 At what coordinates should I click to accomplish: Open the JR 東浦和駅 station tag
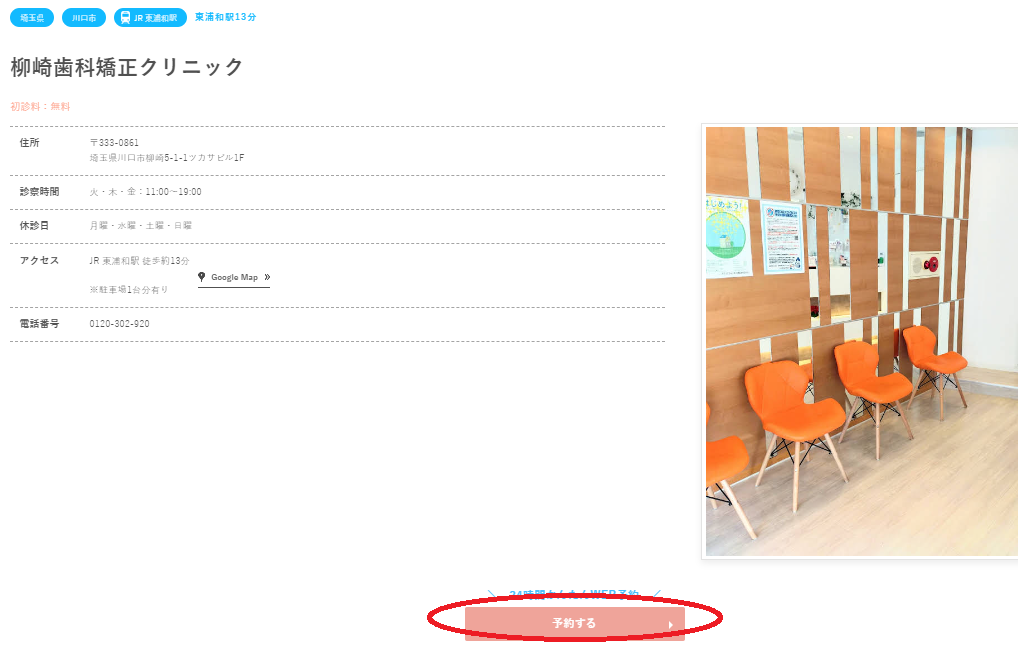150,18
